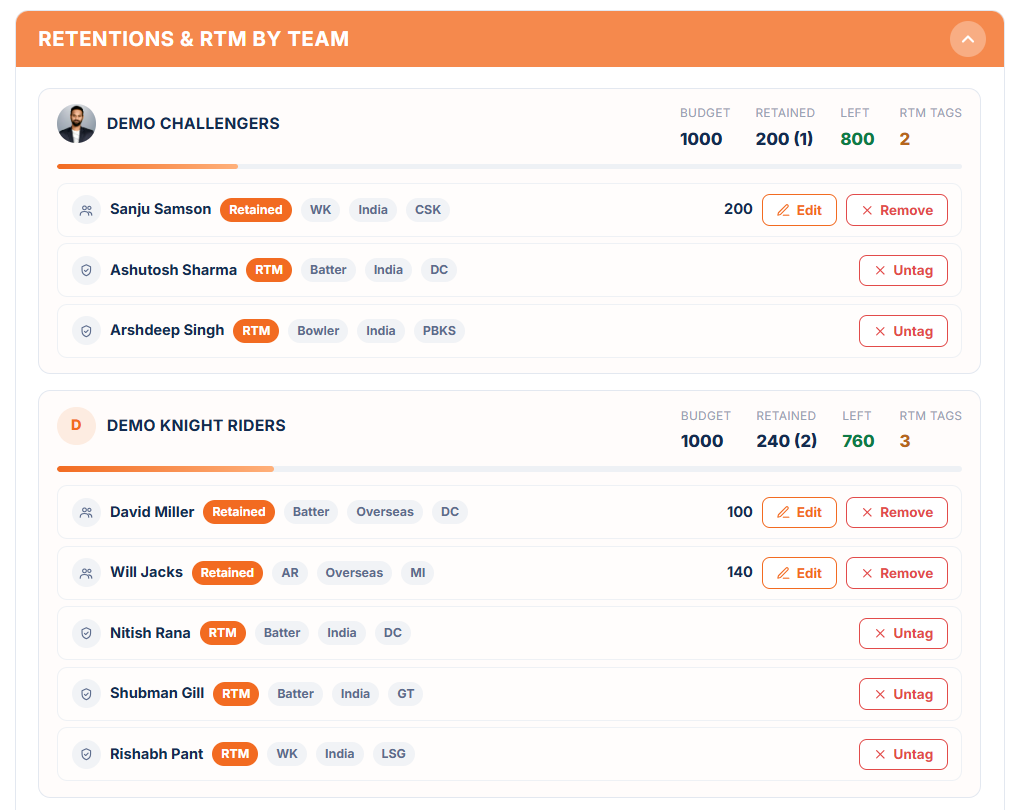Remove Will Jacks from retentions
1022x810 pixels.
coord(897,573)
